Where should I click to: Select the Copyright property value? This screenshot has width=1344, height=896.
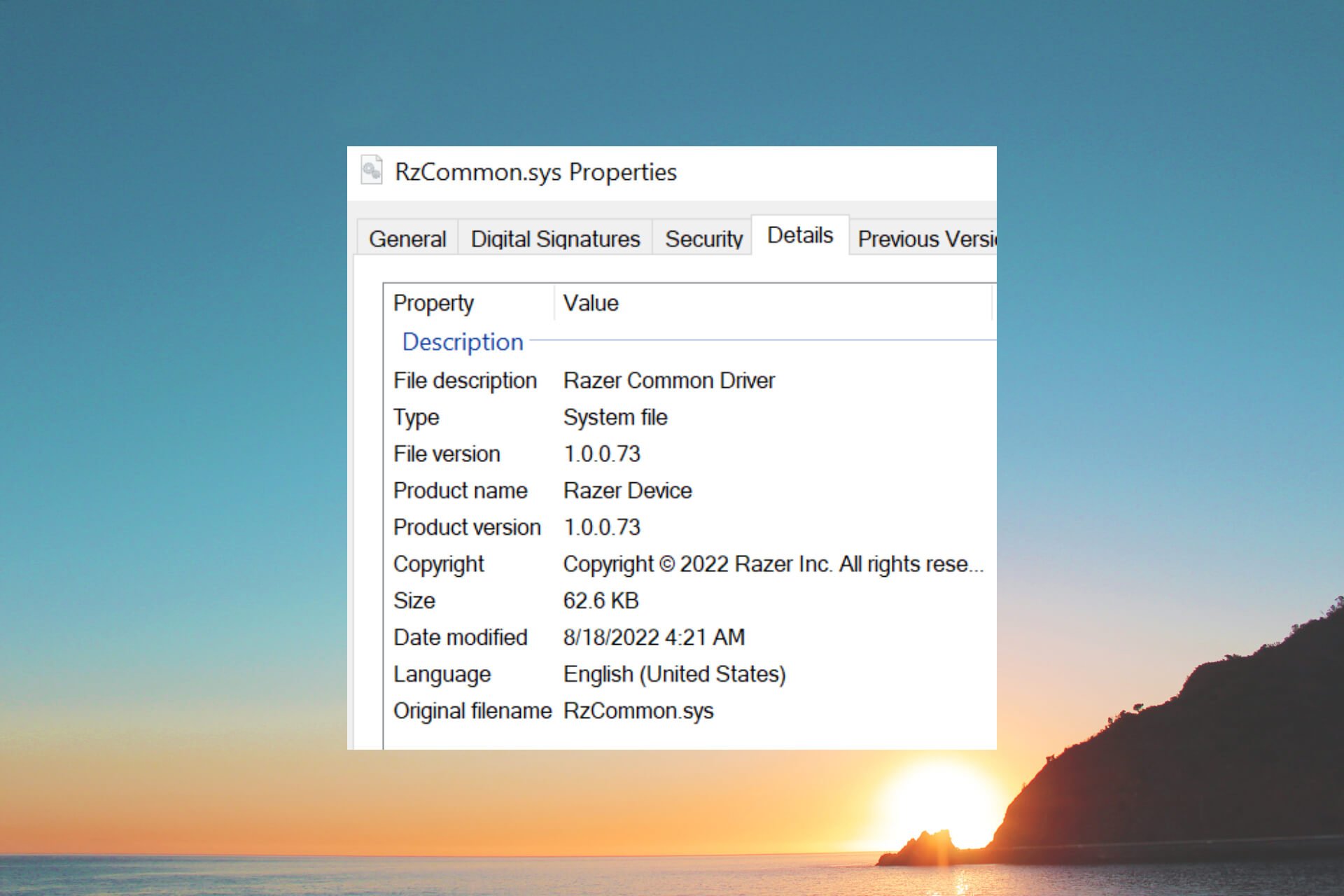[x=773, y=564]
